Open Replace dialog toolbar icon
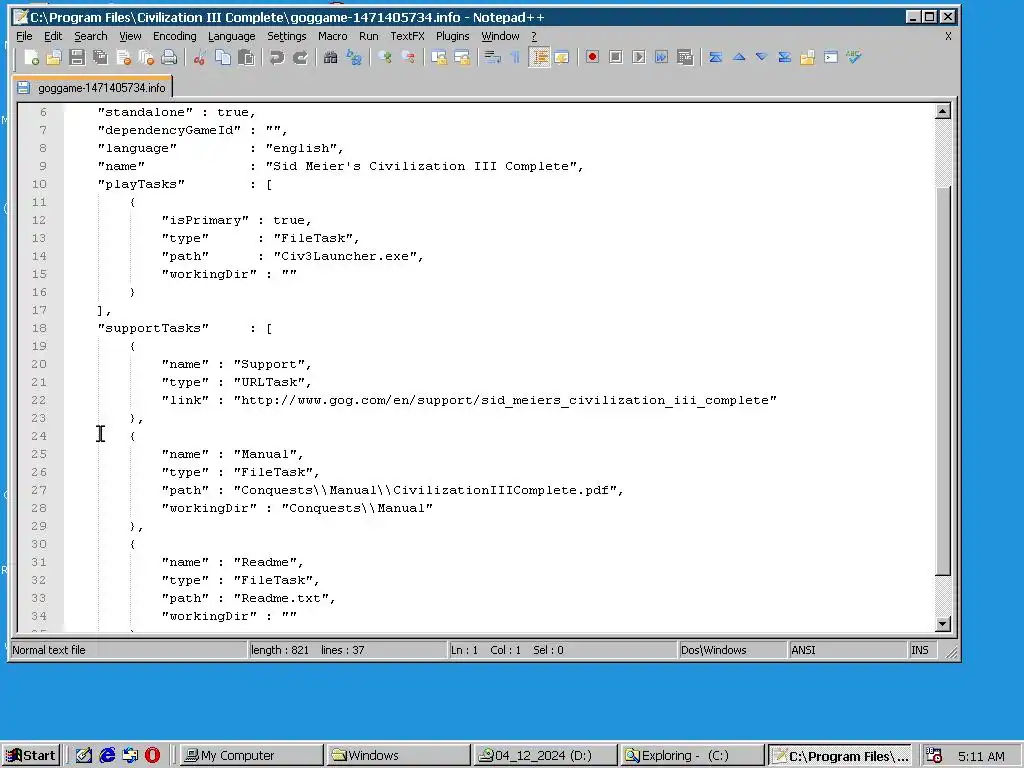This screenshot has height=768, width=1024. (x=354, y=57)
